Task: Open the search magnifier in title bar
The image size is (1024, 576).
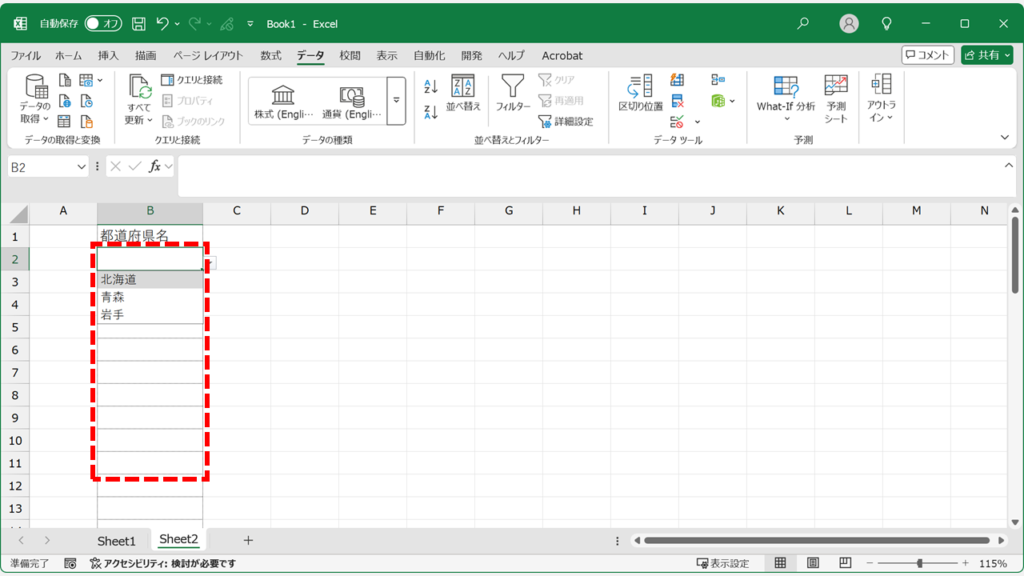Action: [803, 24]
